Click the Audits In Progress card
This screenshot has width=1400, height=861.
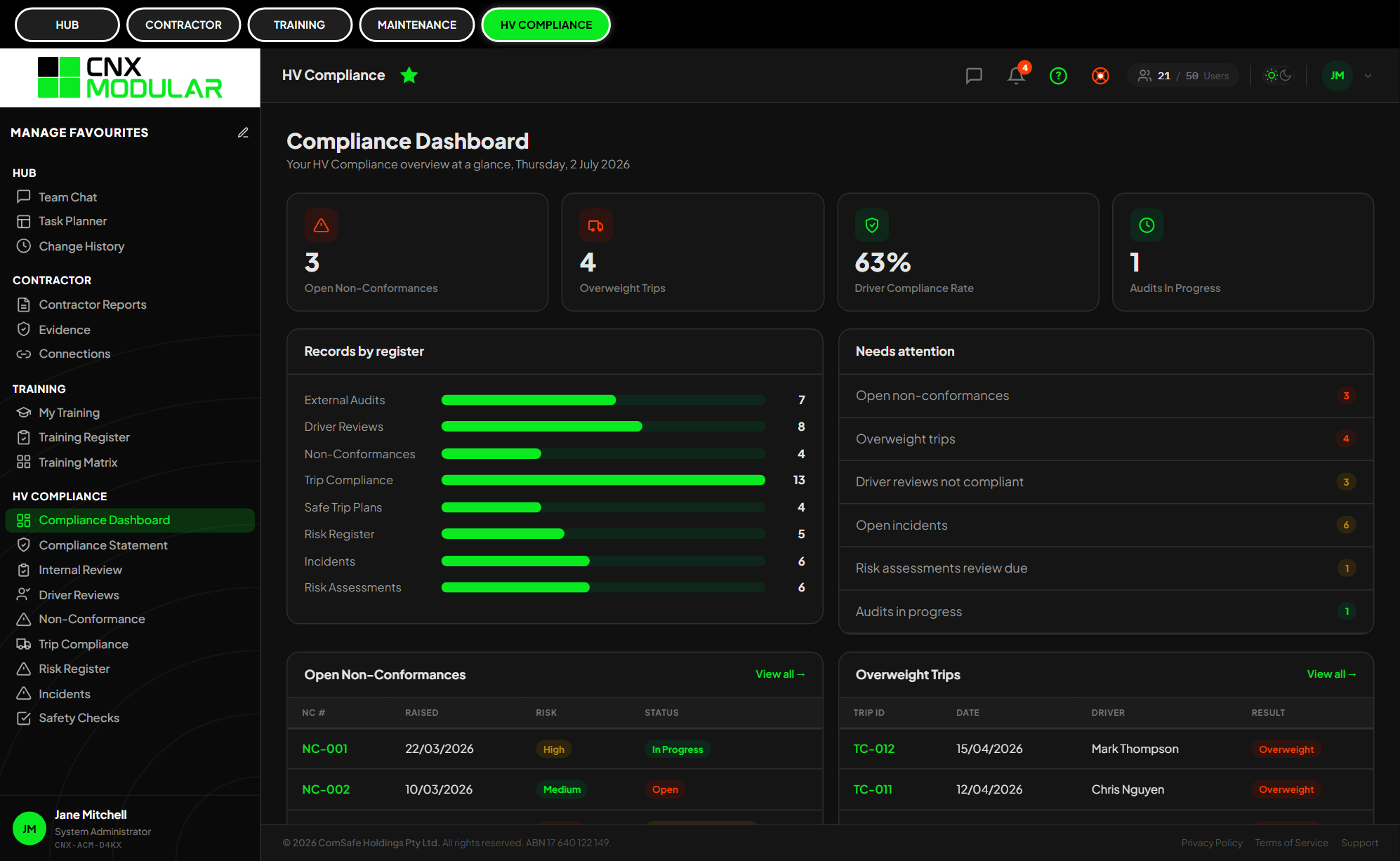coord(1243,253)
